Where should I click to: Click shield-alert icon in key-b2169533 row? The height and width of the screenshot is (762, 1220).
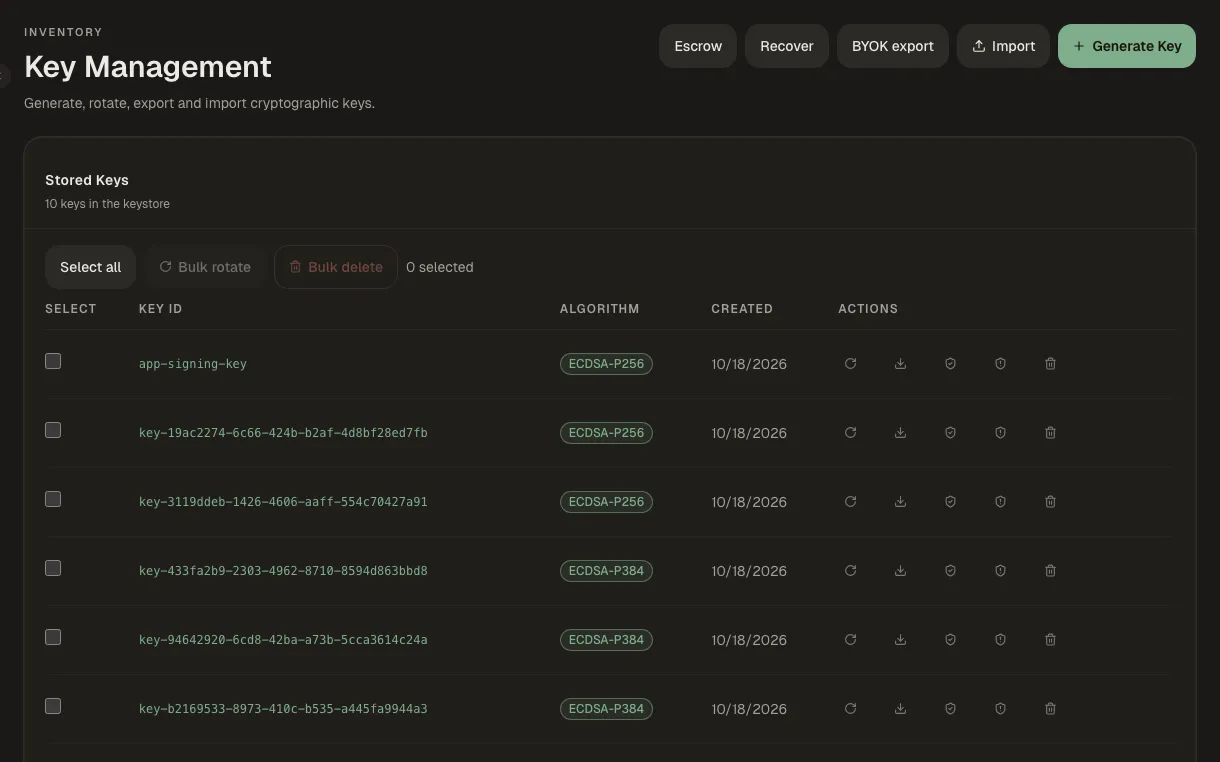tap(1000, 709)
